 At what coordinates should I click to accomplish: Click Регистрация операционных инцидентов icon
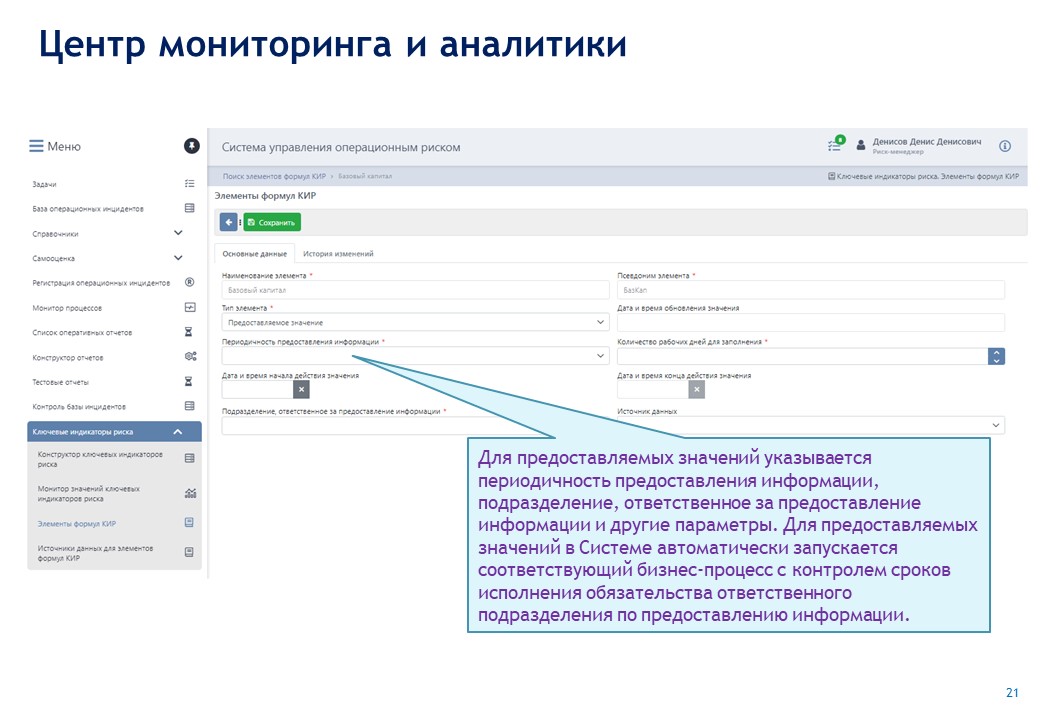tap(190, 282)
